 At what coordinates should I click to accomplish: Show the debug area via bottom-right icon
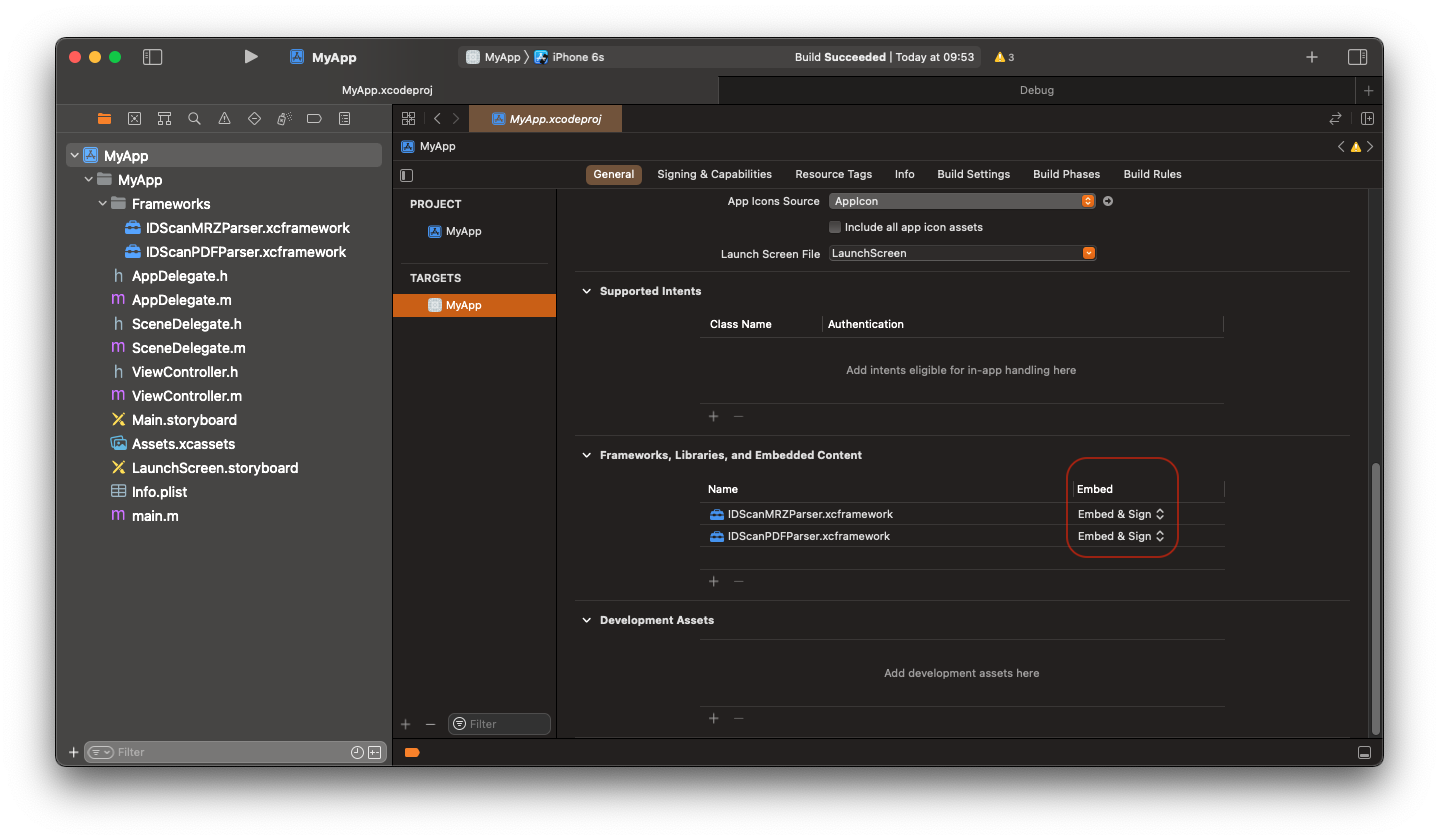[x=1363, y=752]
